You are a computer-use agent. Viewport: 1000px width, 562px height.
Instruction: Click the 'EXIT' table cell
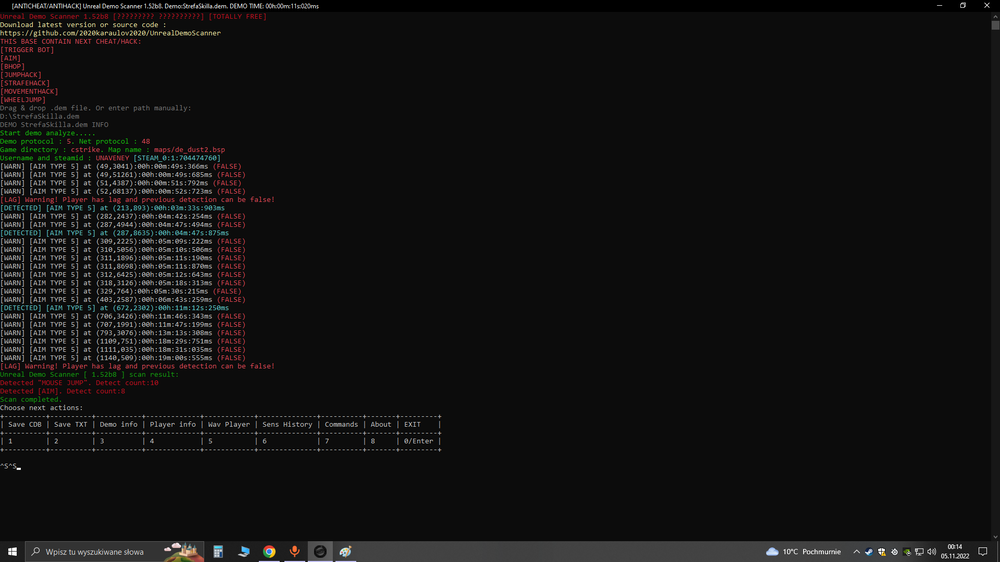point(412,424)
